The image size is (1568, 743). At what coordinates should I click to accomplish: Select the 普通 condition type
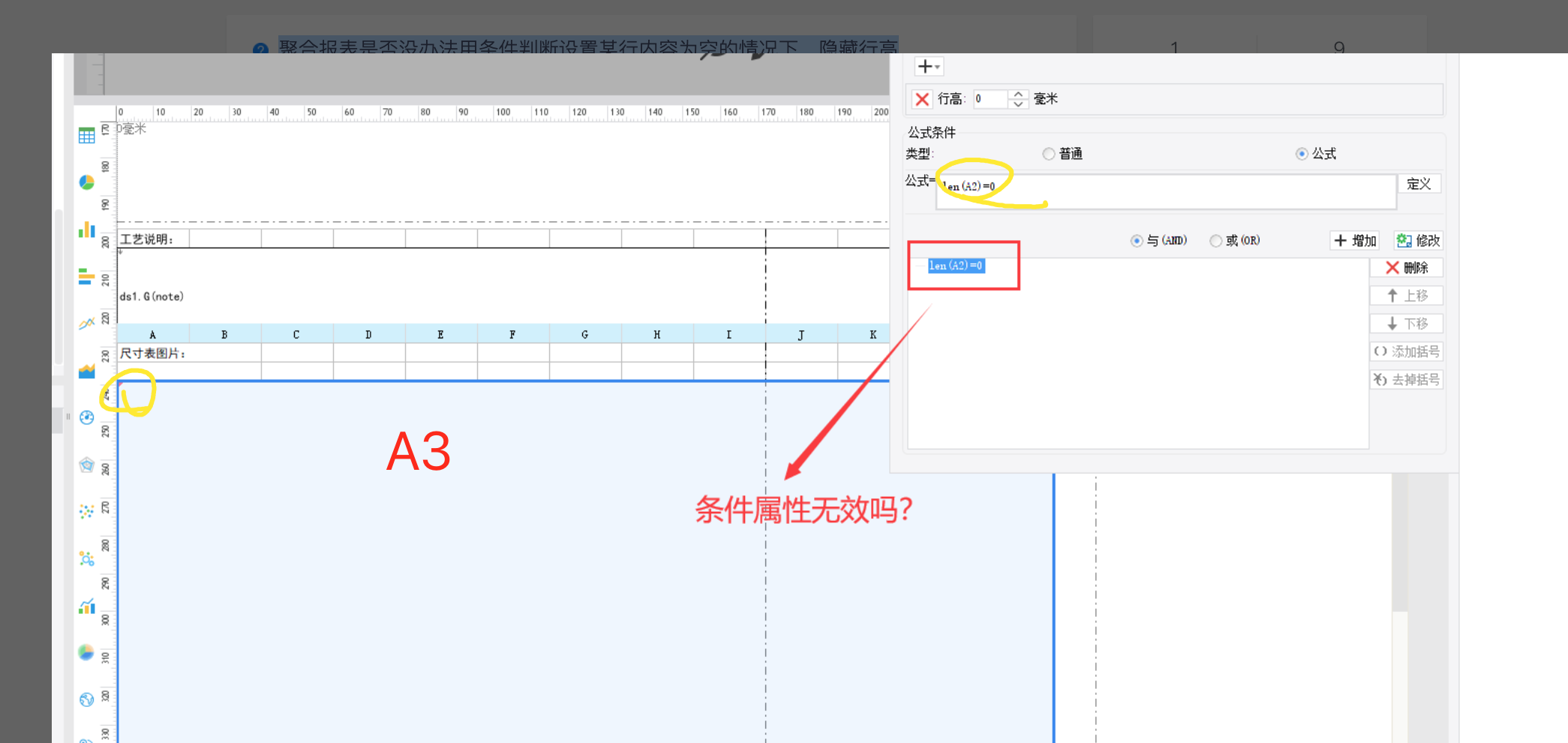click(x=1049, y=154)
